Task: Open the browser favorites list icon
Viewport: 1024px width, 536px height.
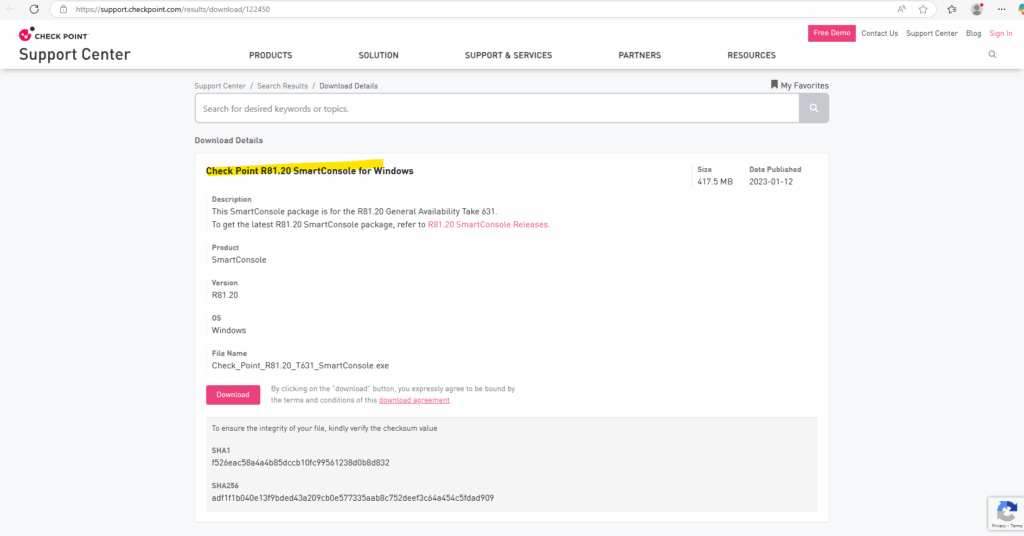Action: coord(952,9)
